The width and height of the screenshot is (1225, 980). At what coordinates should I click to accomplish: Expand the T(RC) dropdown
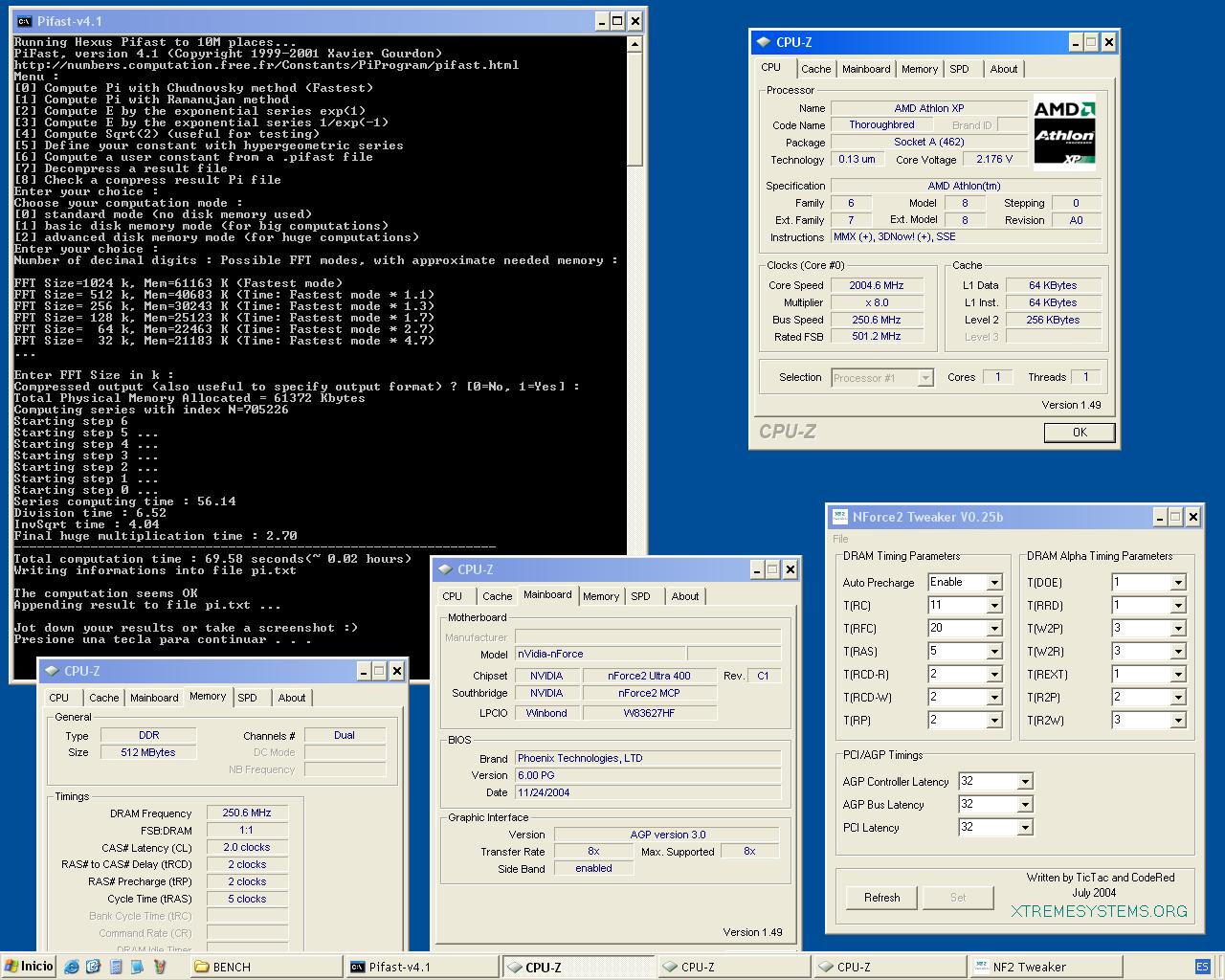pyautogui.click(x=993, y=606)
